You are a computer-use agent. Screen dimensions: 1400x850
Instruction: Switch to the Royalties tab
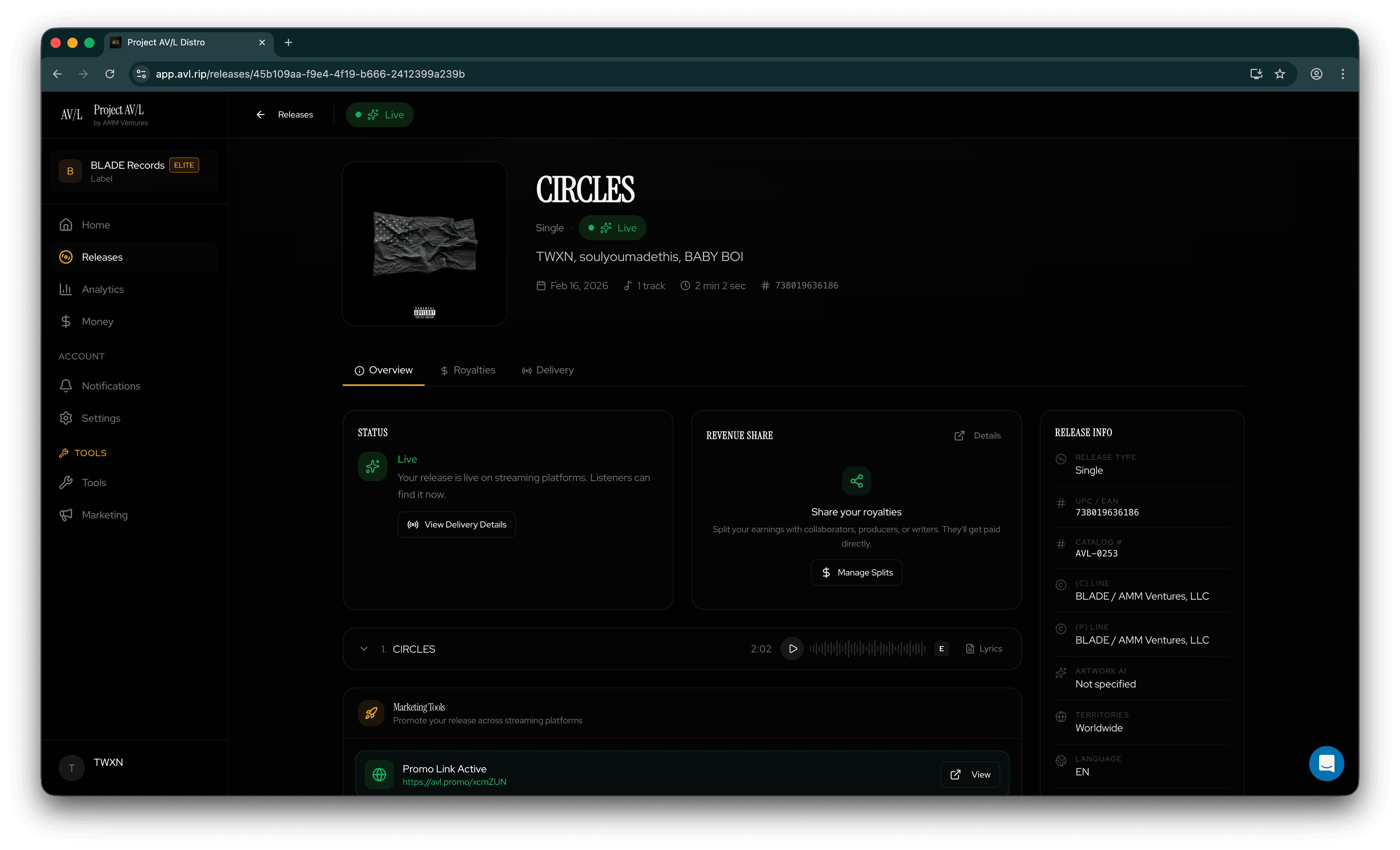(x=468, y=370)
